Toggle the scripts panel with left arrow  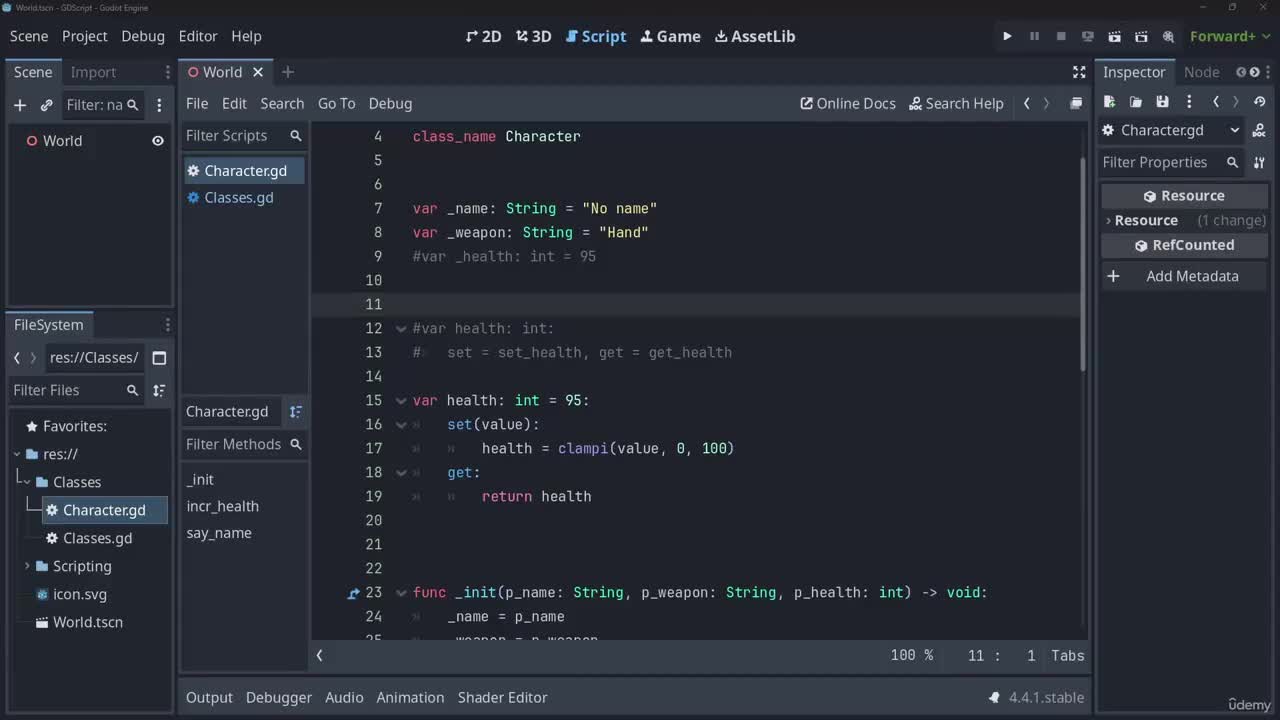[x=320, y=656]
